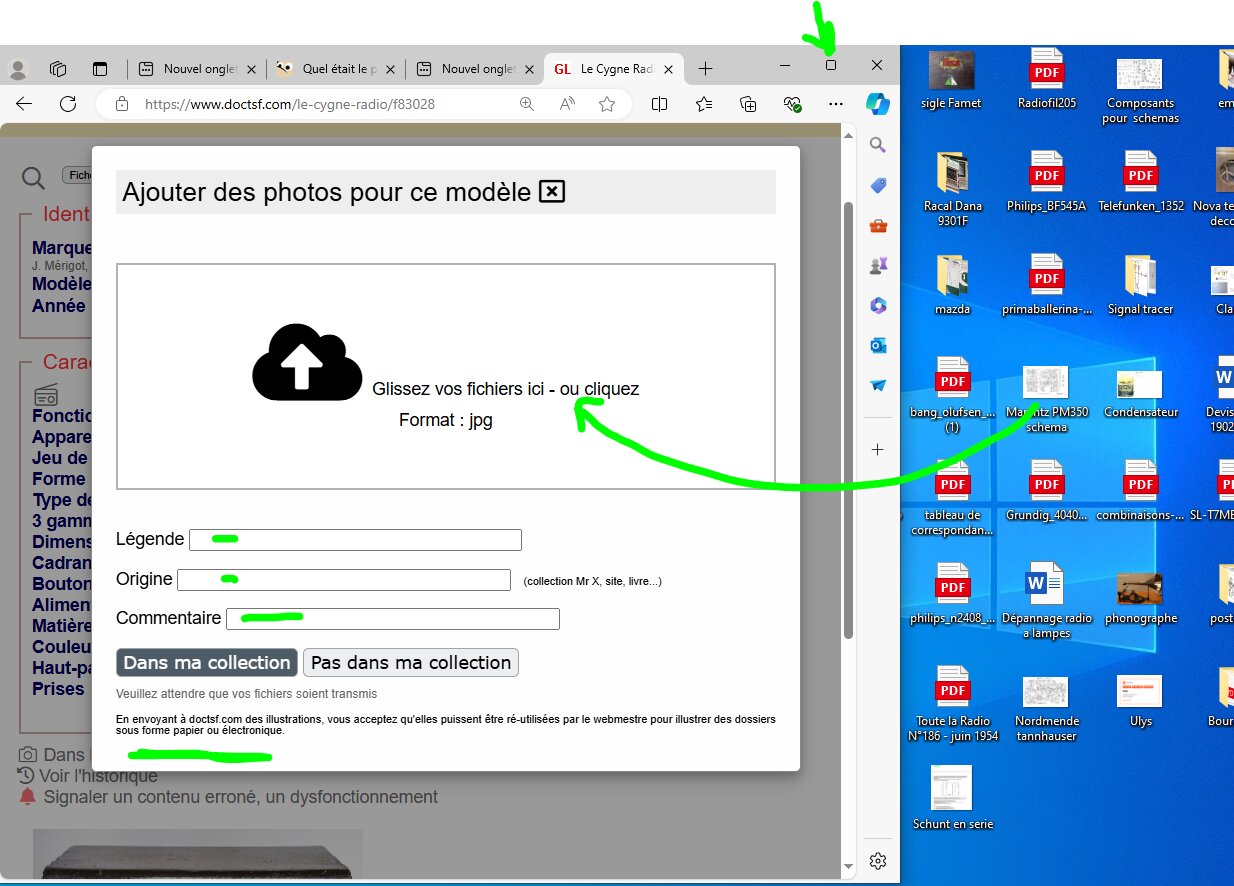Add page to favorites star icon
The width and height of the screenshot is (1234, 886).
(x=606, y=103)
